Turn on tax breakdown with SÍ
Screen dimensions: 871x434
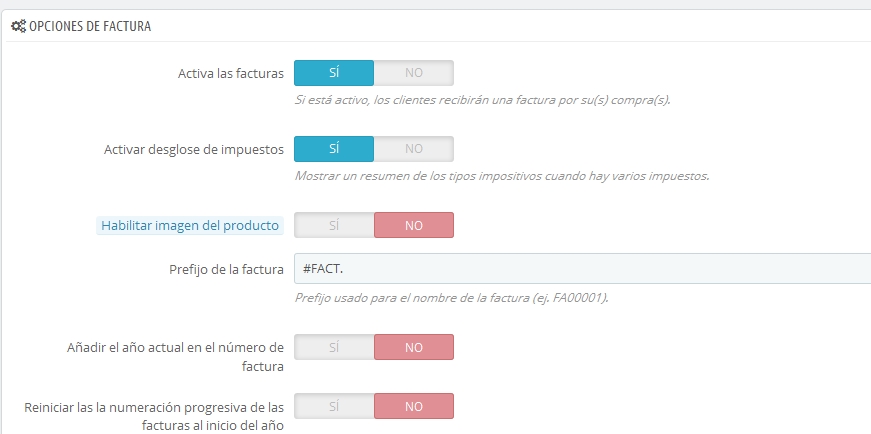334,149
